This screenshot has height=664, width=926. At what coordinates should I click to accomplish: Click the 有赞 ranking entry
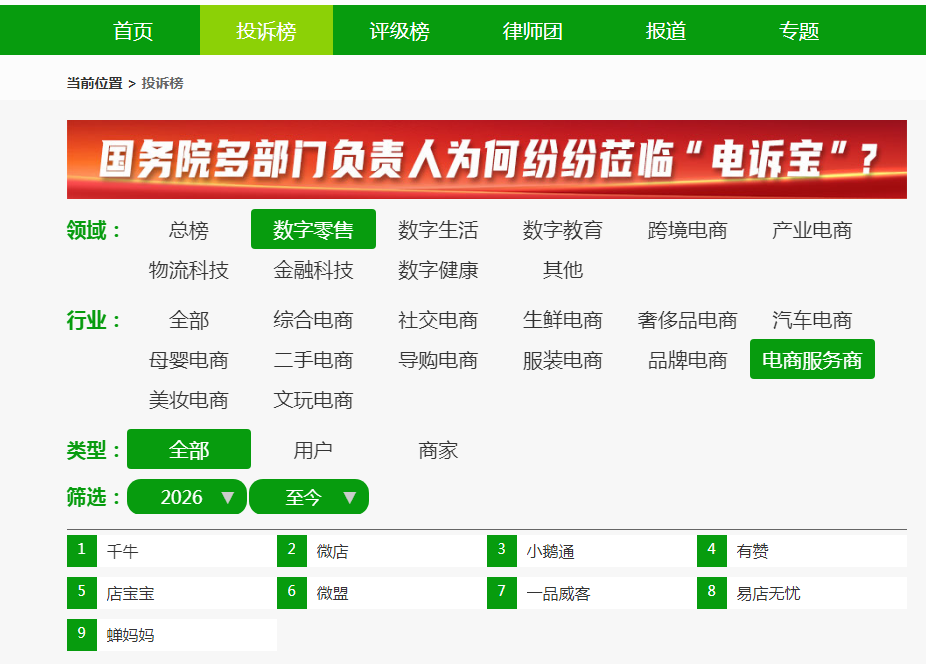pyautogui.click(x=802, y=551)
